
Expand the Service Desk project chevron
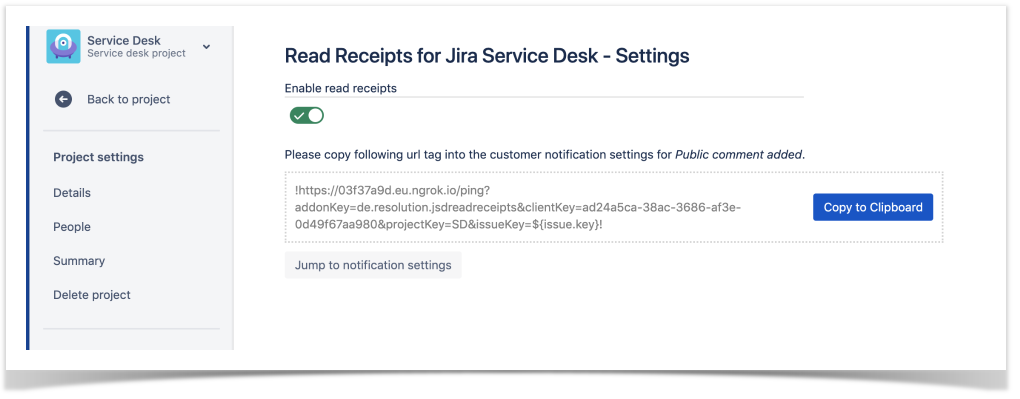pos(206,47)
